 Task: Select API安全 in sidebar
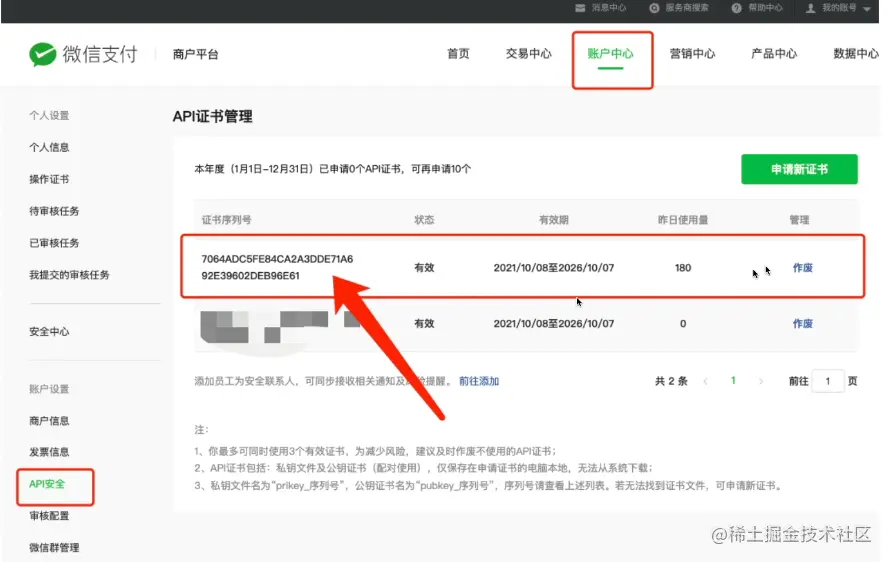47,484
